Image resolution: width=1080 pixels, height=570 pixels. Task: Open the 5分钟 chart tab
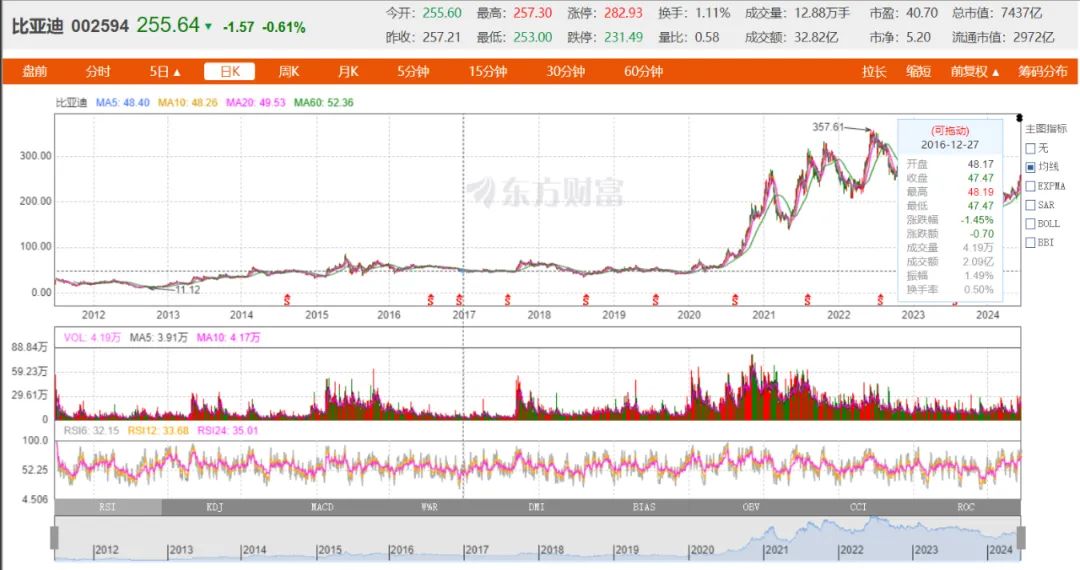tap(413, 72)
